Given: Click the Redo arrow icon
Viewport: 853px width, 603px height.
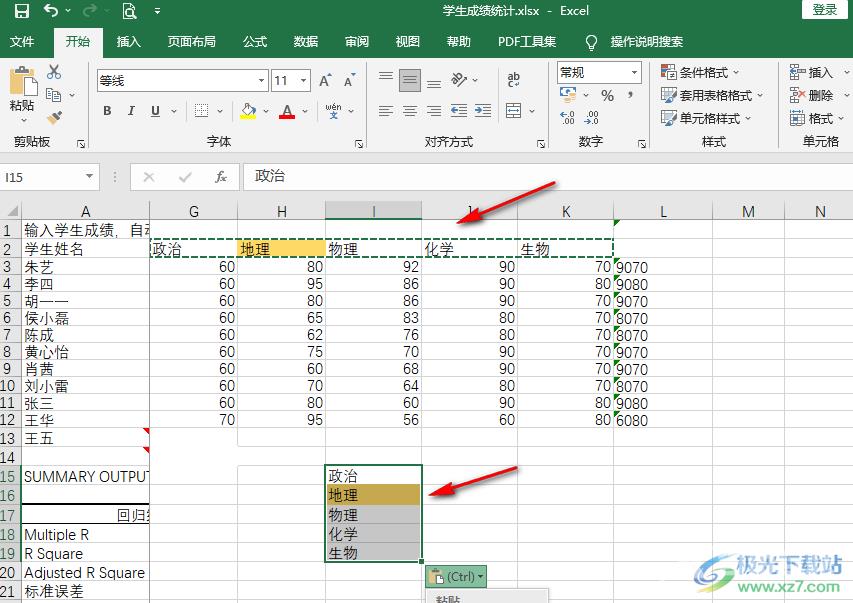Looking at the screenshot, I should 90,10.
